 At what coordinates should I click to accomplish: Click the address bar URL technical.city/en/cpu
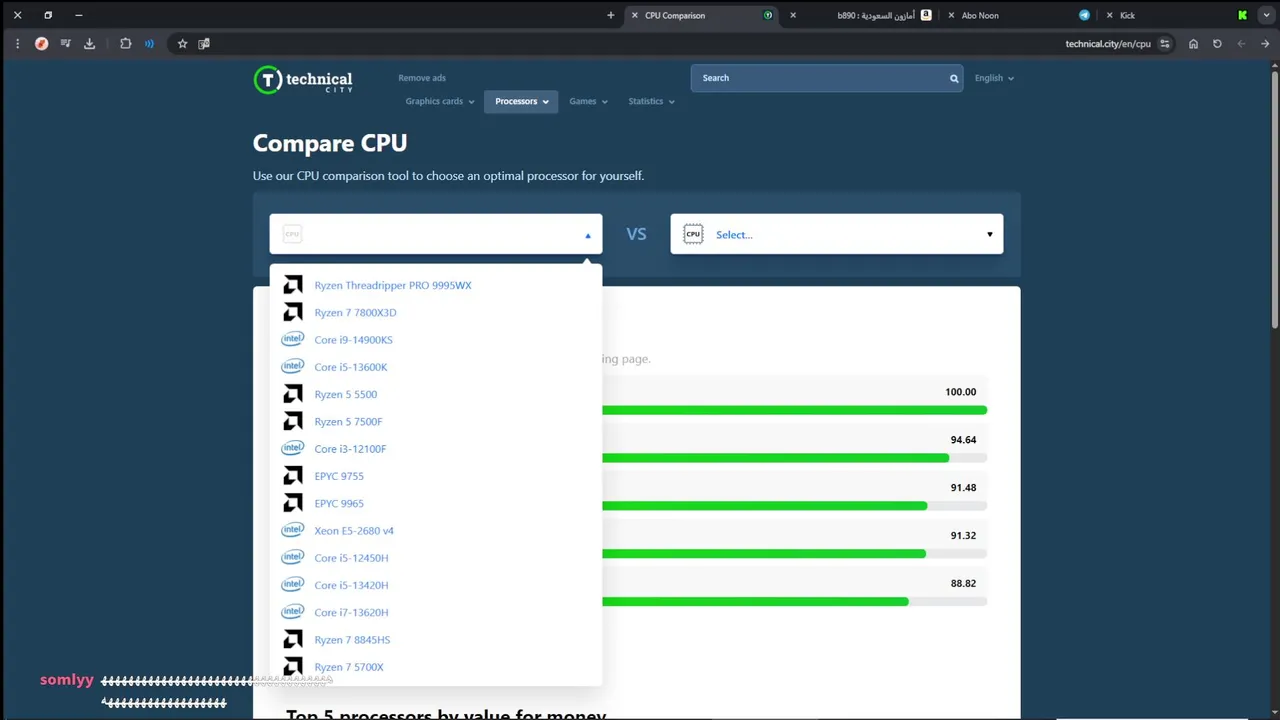[1108, 44]
